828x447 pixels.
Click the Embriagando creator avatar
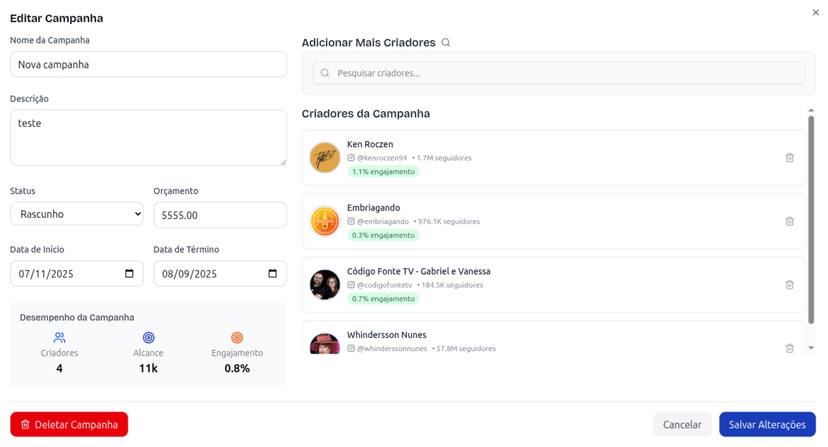pyautogui.click(x=324, y=221)
